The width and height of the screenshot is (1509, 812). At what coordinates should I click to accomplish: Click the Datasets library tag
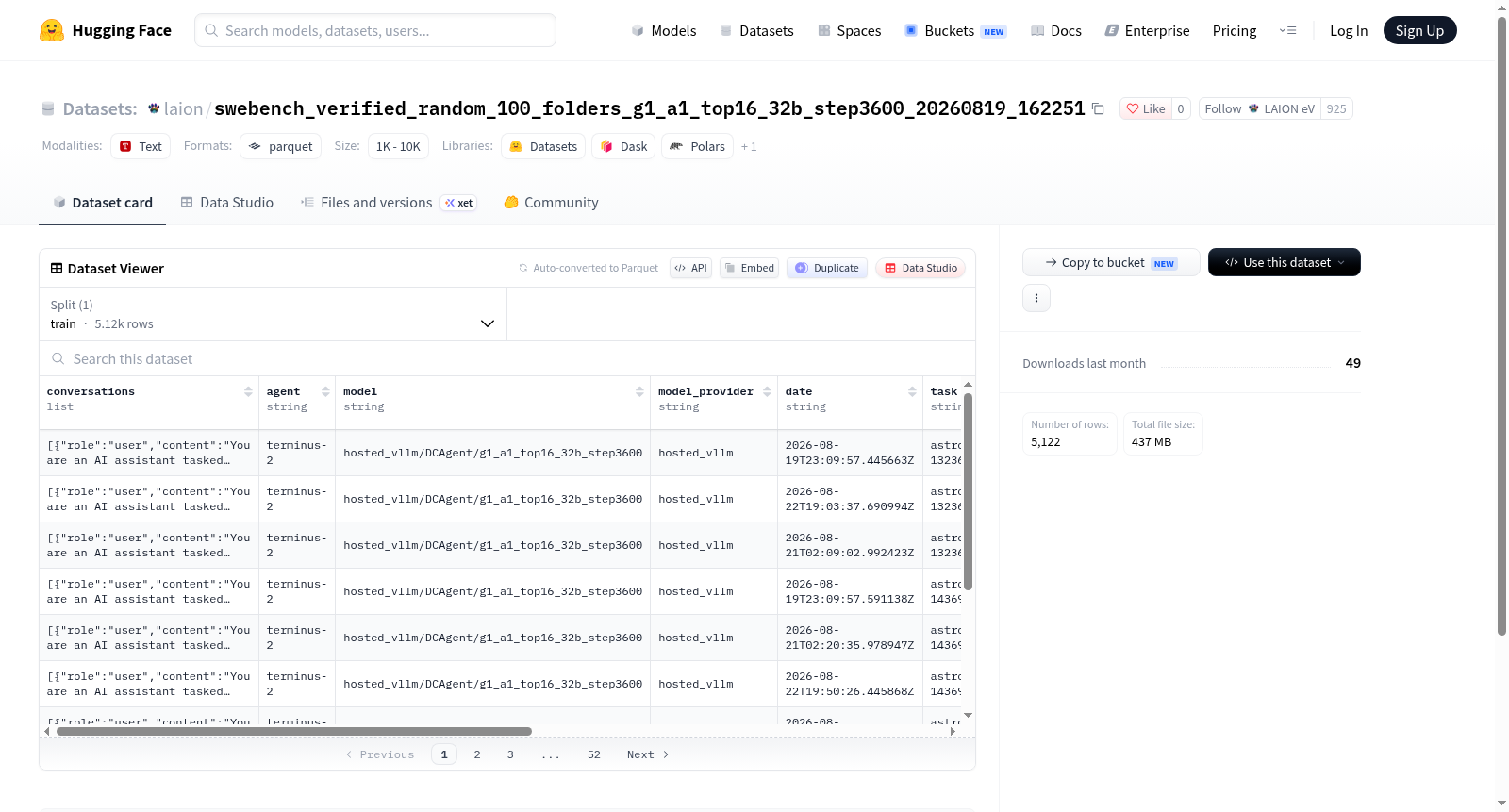(543, 146)
